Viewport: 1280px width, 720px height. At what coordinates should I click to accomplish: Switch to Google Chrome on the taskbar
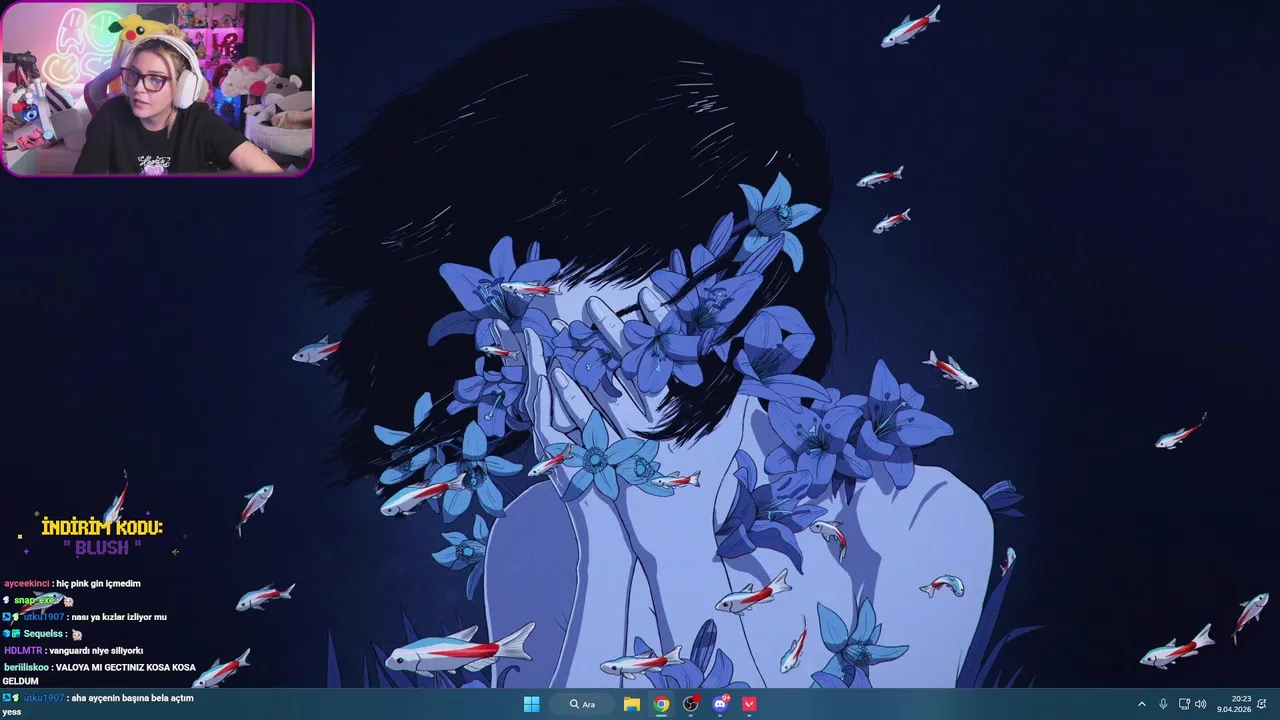661,704
